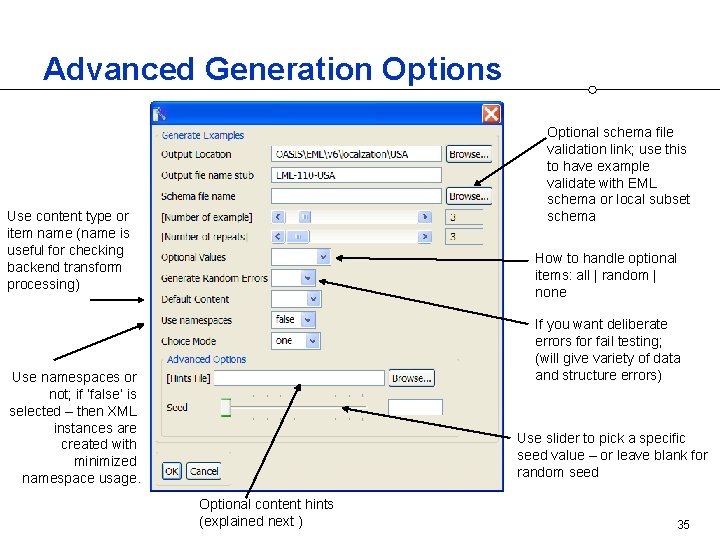Click the Schema file name field
This screenshot has height=540, width=720.
pos(356,196)
